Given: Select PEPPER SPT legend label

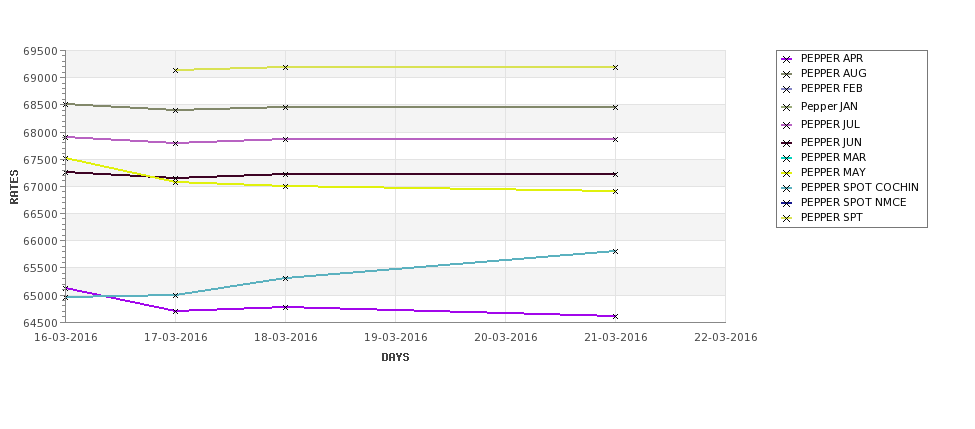Looking at the screenshot, I should (831, 217).
